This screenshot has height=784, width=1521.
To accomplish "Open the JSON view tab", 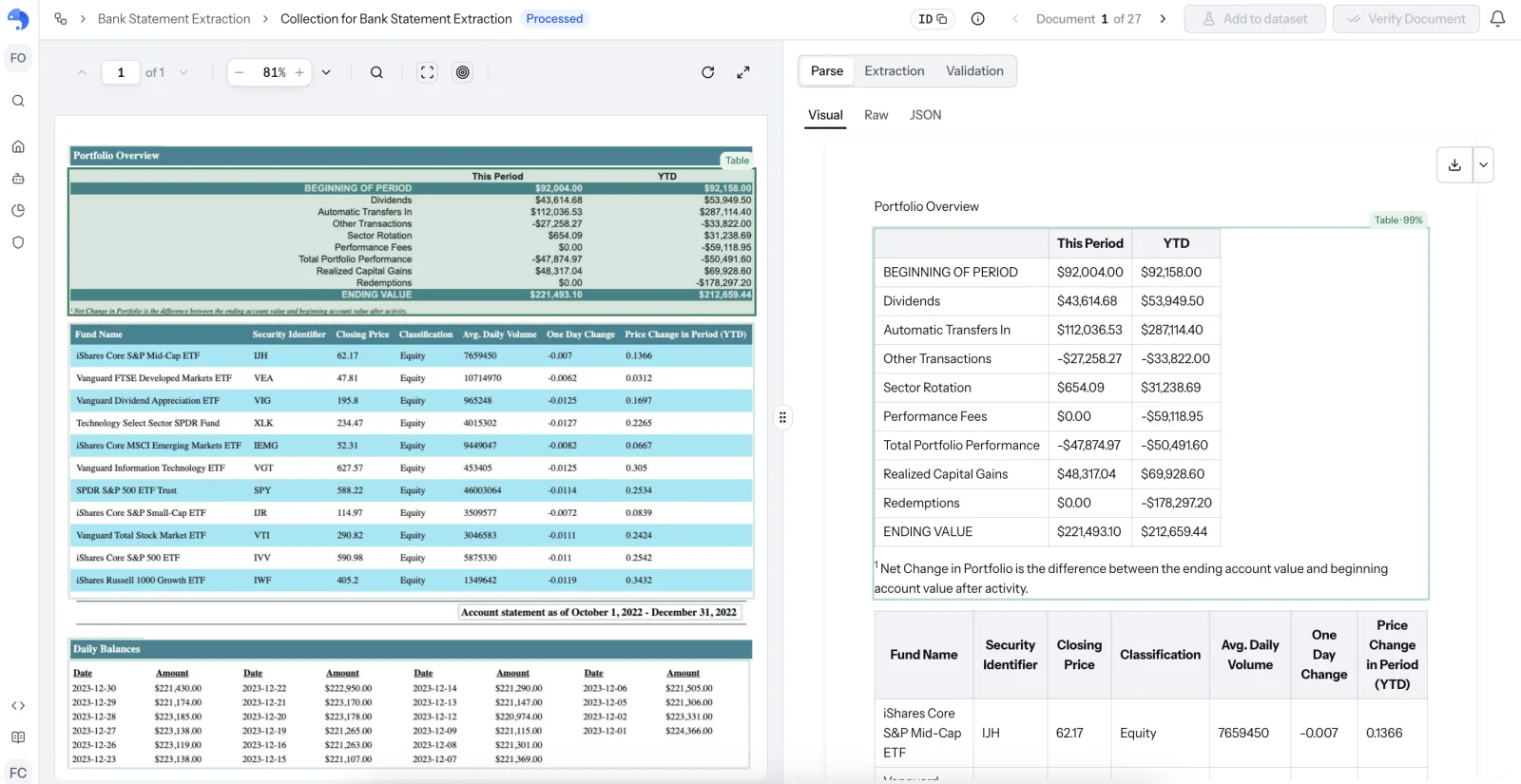I will pos(925,115).
